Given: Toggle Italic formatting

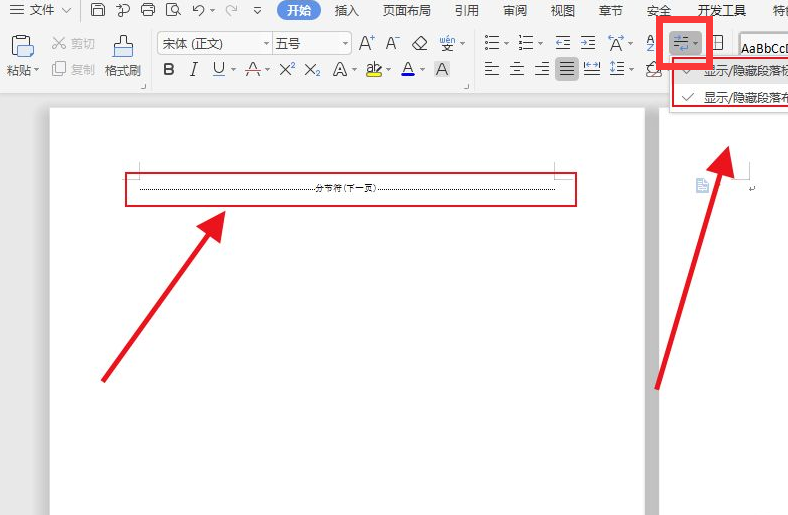Looking at the screenshot, I should pos(194,69).
